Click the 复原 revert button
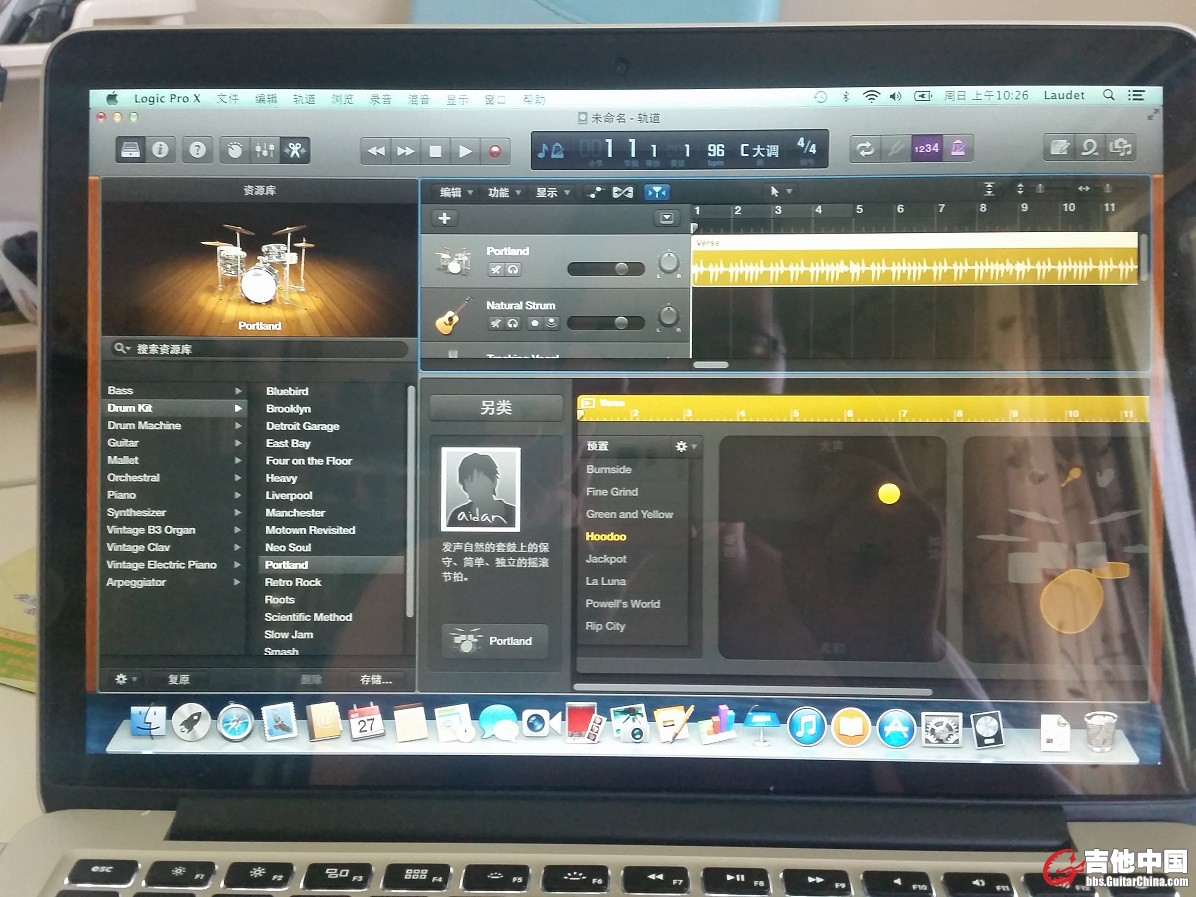Viewport: 1196px width, 897px height. 178,679
